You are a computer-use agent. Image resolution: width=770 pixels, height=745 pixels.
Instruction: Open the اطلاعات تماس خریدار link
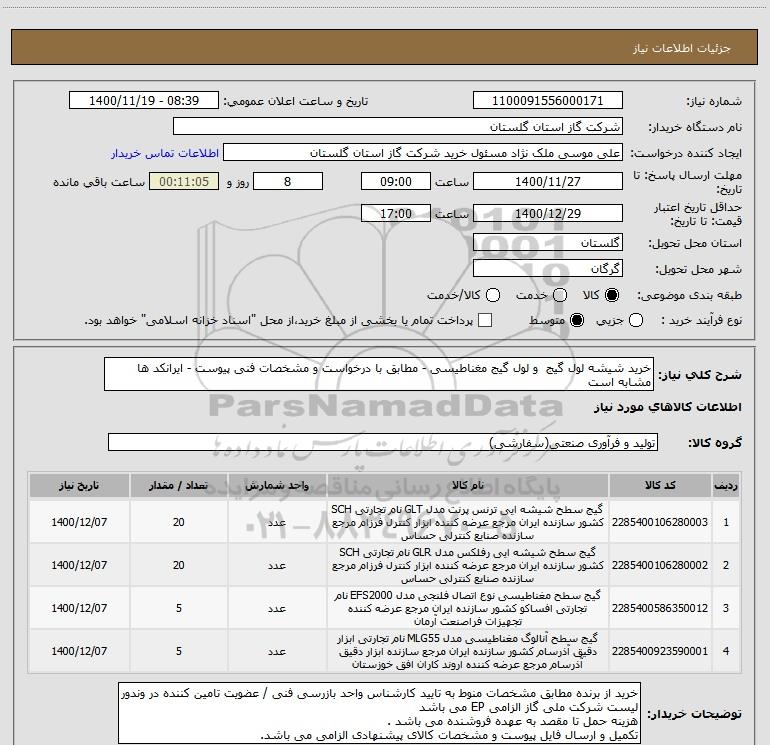(x=165, y=153)
